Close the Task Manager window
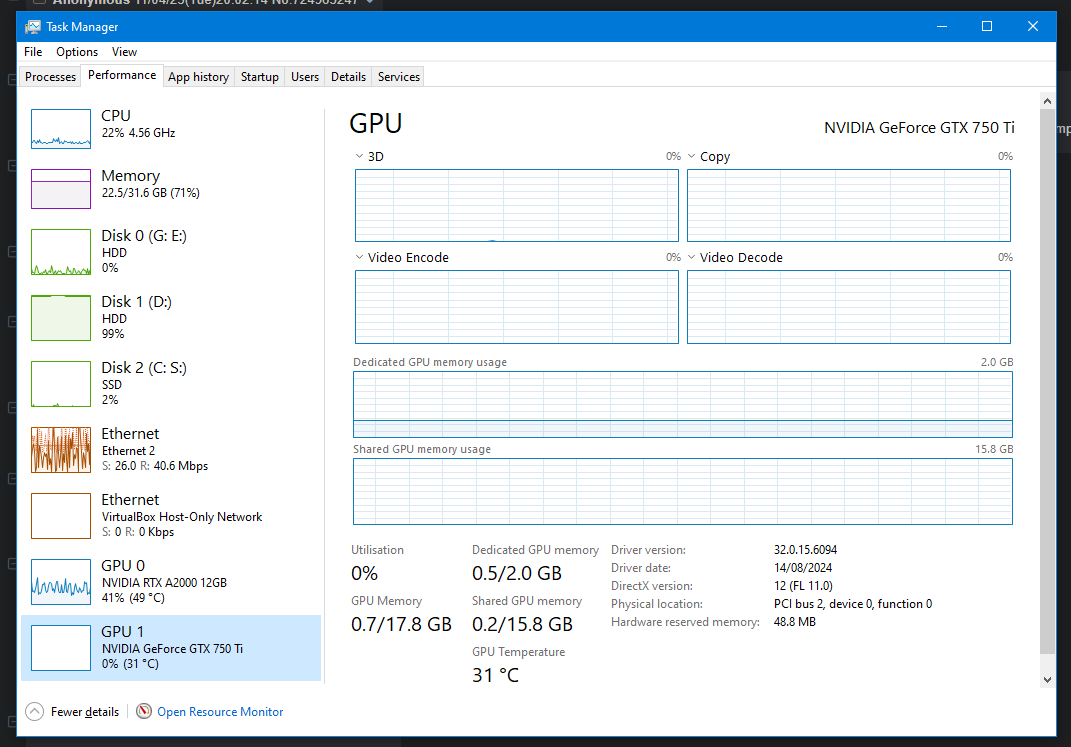This screenshot has height=747, width=1071. (x=1033, y=27)
